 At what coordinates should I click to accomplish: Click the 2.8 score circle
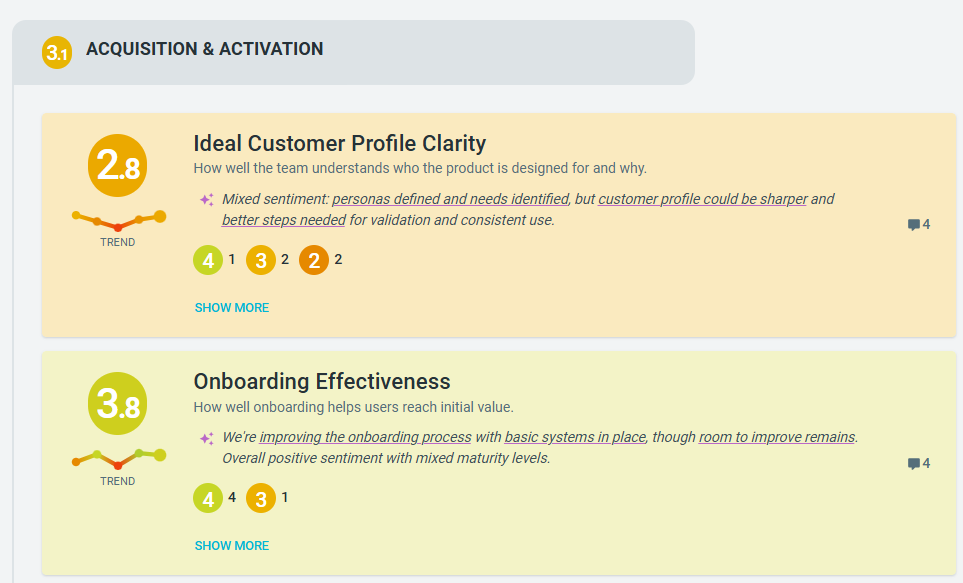pos(118,163)
